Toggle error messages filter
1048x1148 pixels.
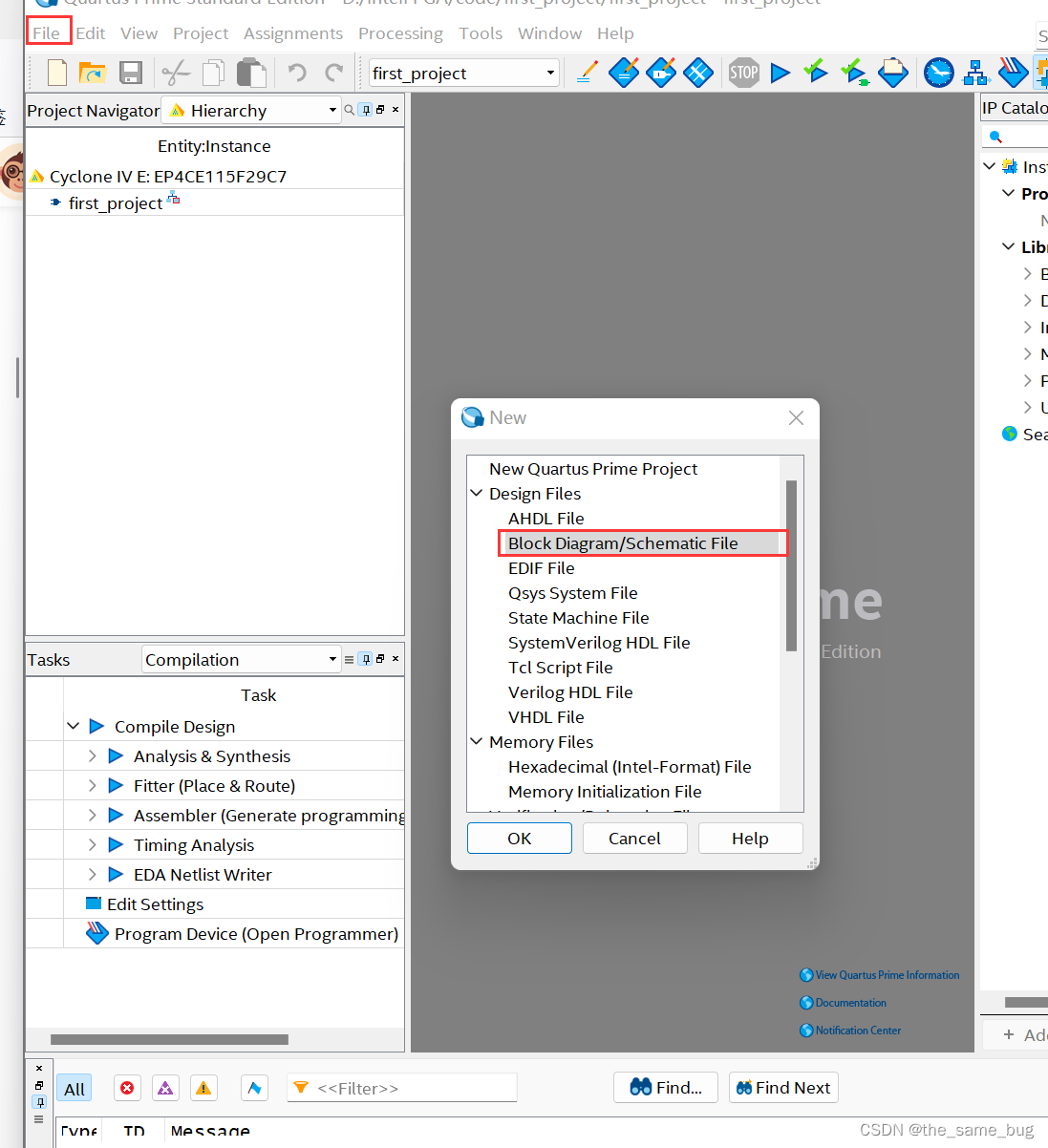coord(127,1088)
